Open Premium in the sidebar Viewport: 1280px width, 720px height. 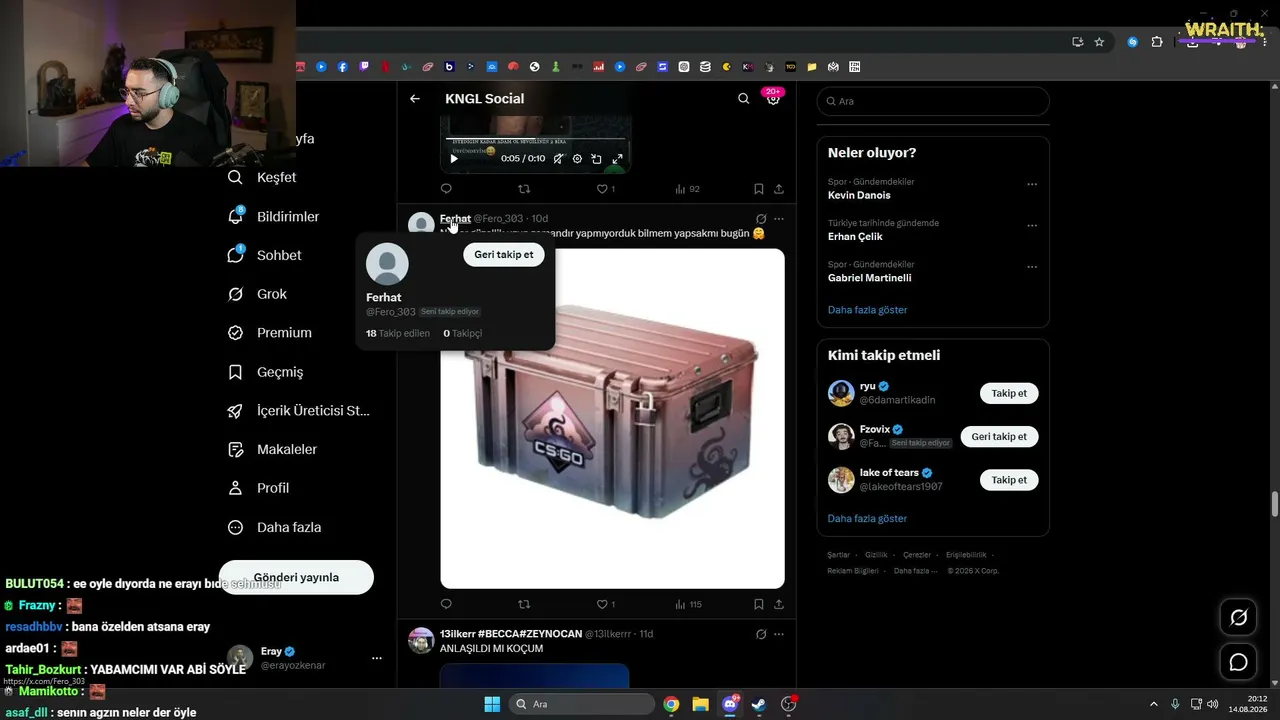click(270, 333)
